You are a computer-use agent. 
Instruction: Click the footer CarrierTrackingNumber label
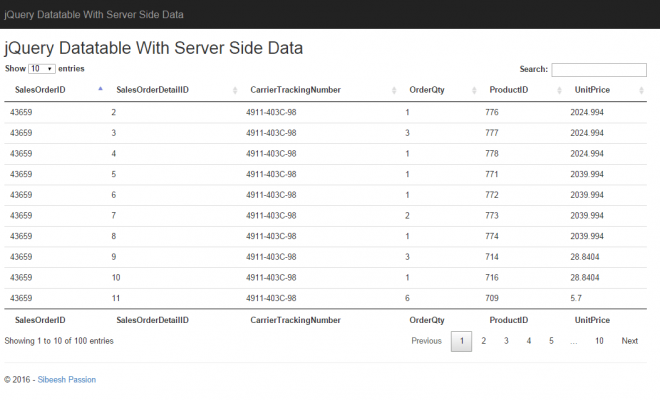coord(295,320)
